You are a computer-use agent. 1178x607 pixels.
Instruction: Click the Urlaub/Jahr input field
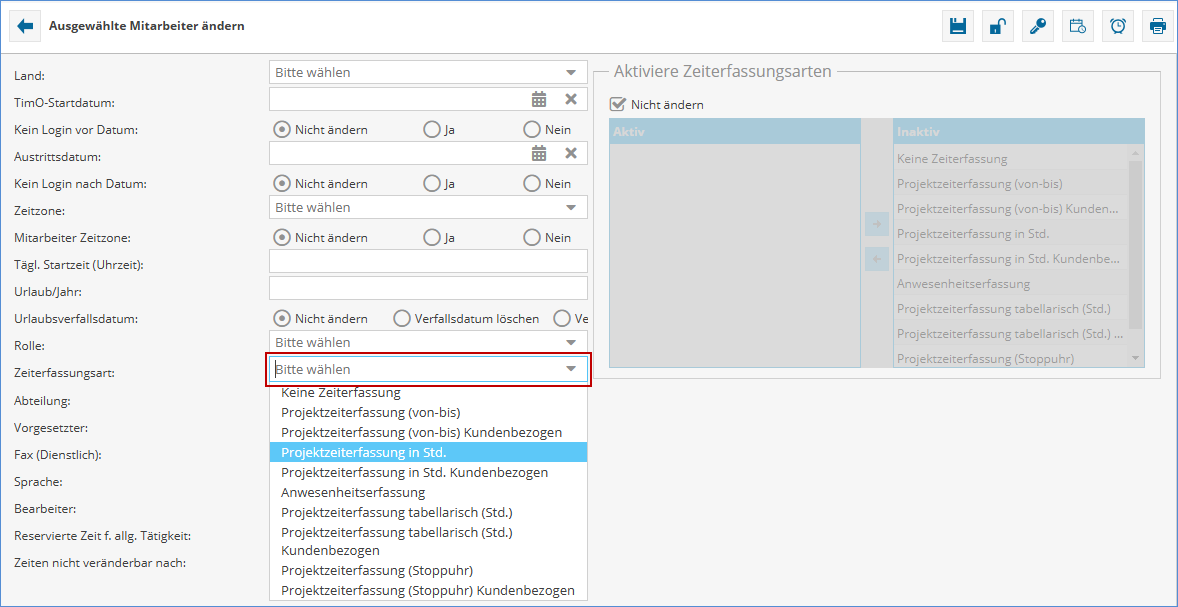click(x=428, y=288)
